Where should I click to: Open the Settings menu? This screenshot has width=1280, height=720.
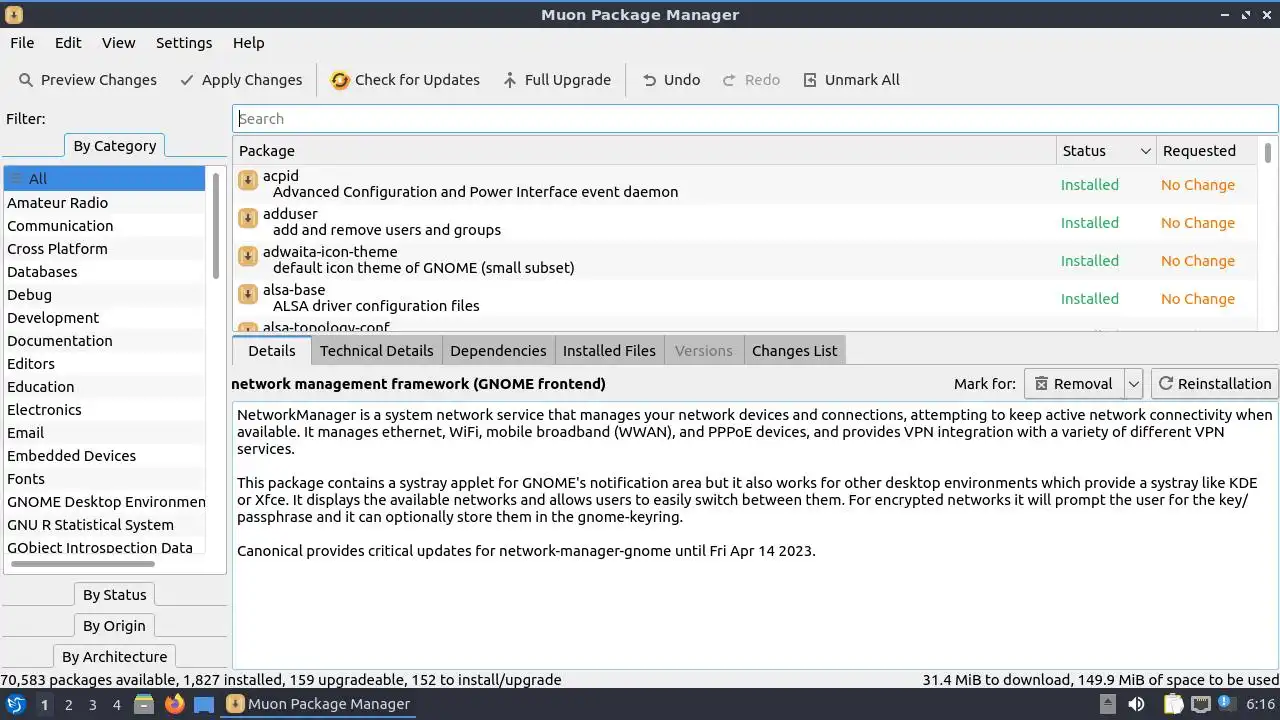(184, 43)
